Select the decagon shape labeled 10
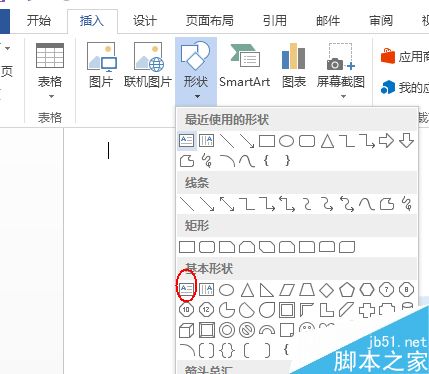Viewport: 429px width, 374px height. pos(186,310)
